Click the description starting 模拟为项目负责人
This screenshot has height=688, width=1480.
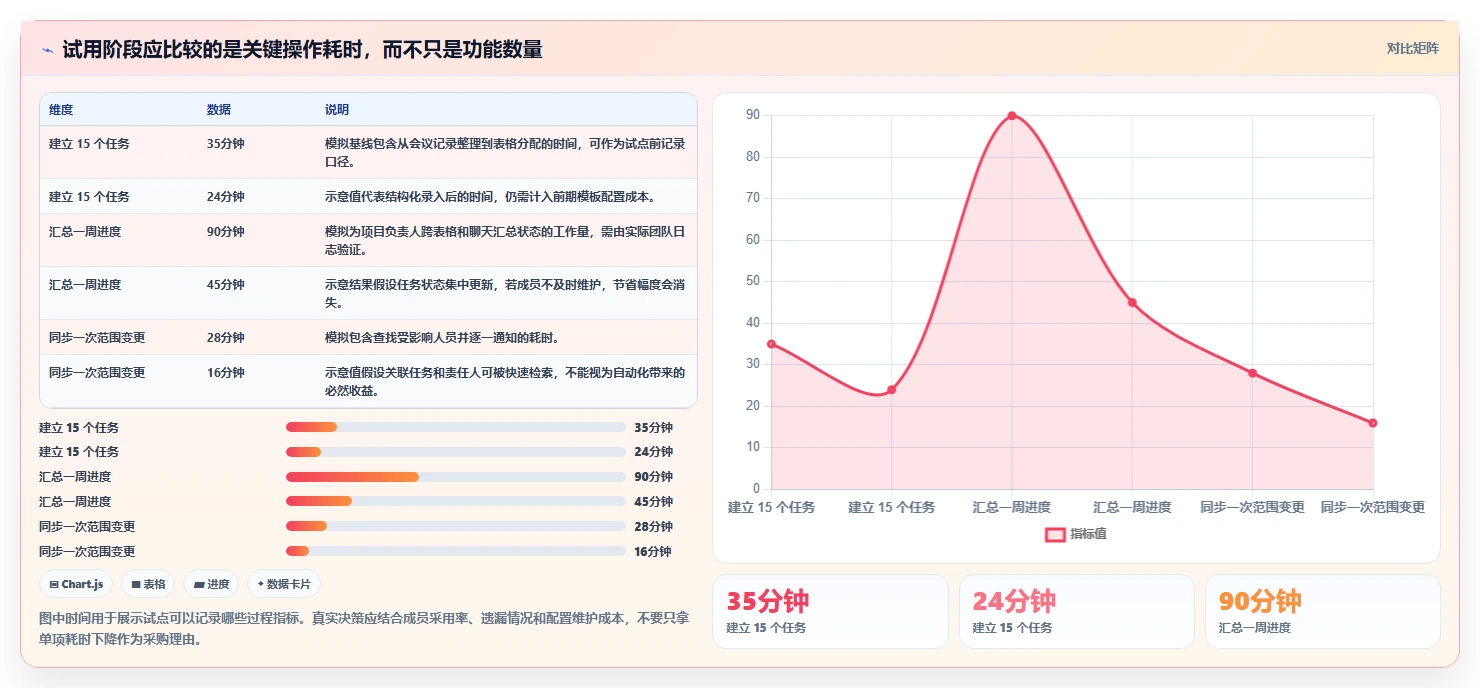click(x=505, y=241)
